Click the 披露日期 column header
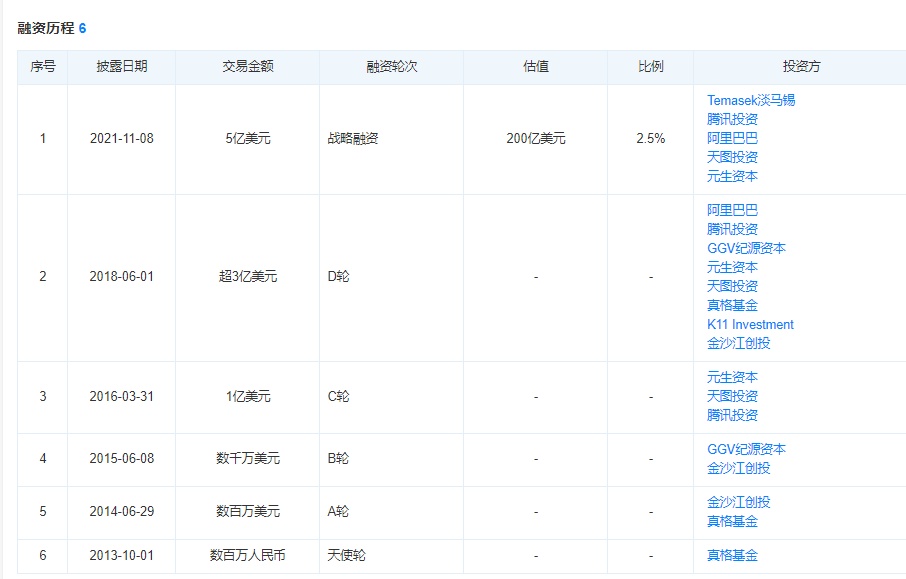The image size is (906, 579). 121,67
